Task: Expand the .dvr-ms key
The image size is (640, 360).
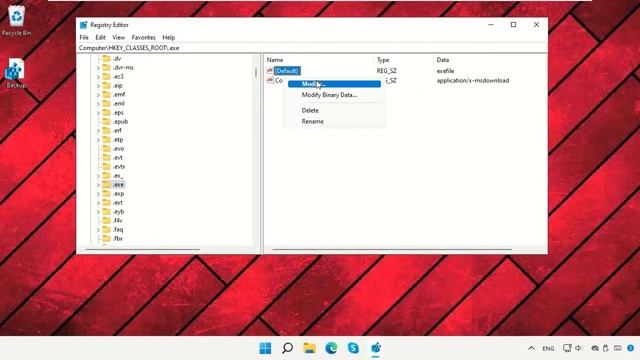Action: pos(98,68)
